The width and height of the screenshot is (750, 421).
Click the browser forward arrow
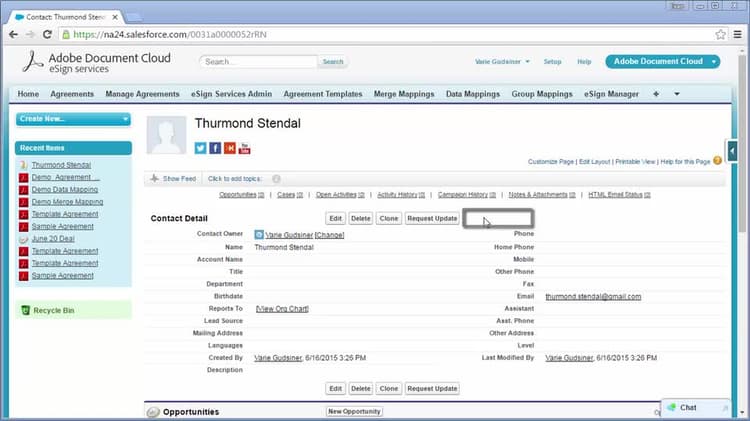pyautogui.click(x=30, y=34)
